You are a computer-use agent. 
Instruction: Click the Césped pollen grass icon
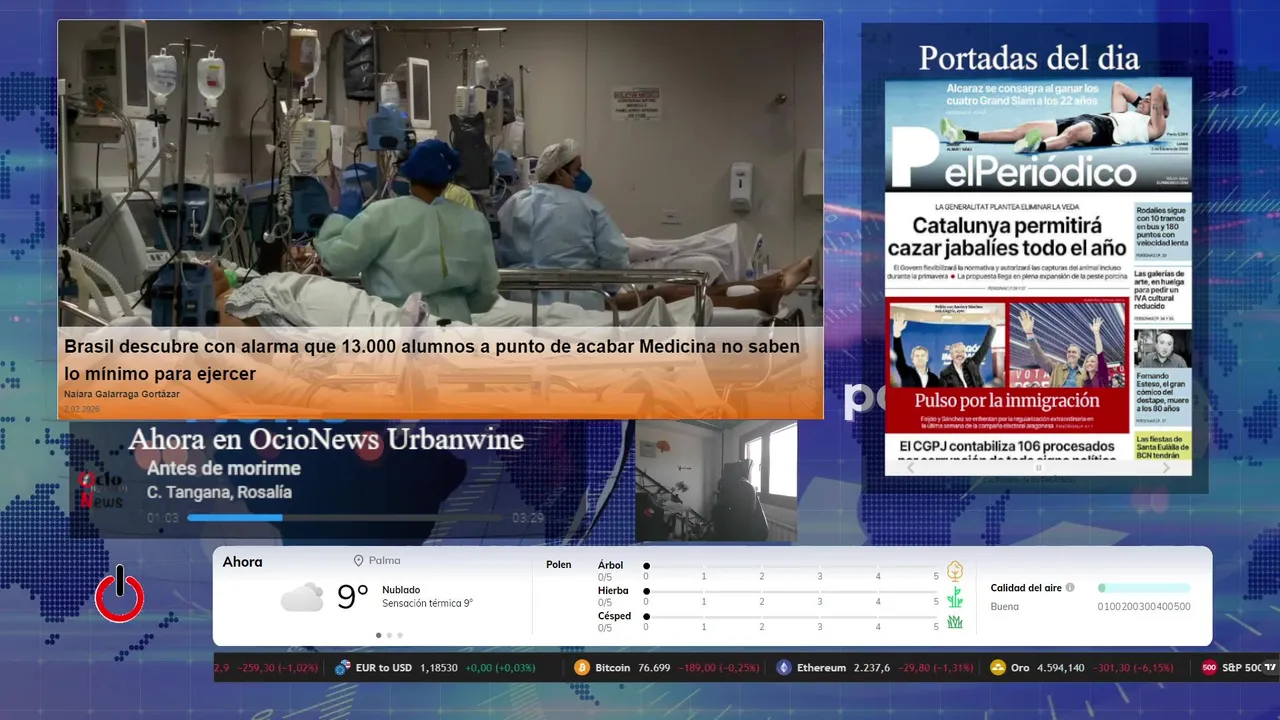click(955, 622)
